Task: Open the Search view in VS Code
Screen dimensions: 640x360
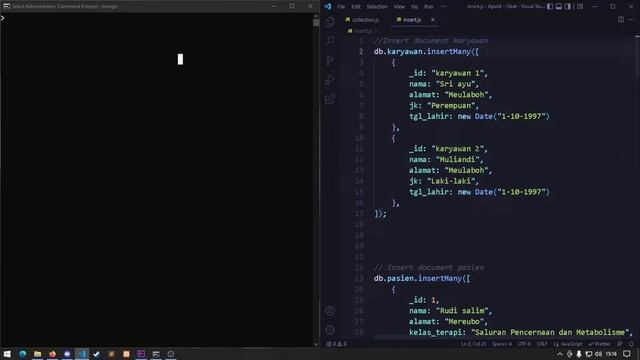Action: coord(330,40)
